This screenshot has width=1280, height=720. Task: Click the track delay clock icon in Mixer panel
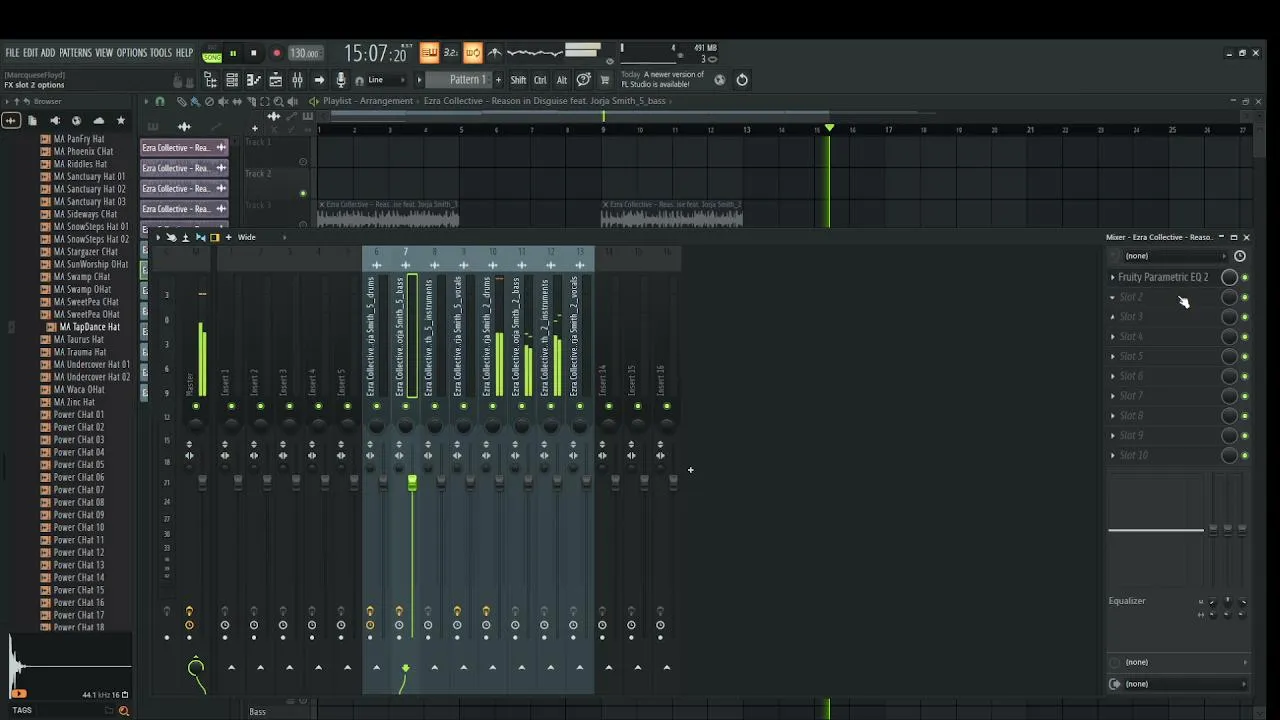pyautogui.click(x=1240, y=256)
